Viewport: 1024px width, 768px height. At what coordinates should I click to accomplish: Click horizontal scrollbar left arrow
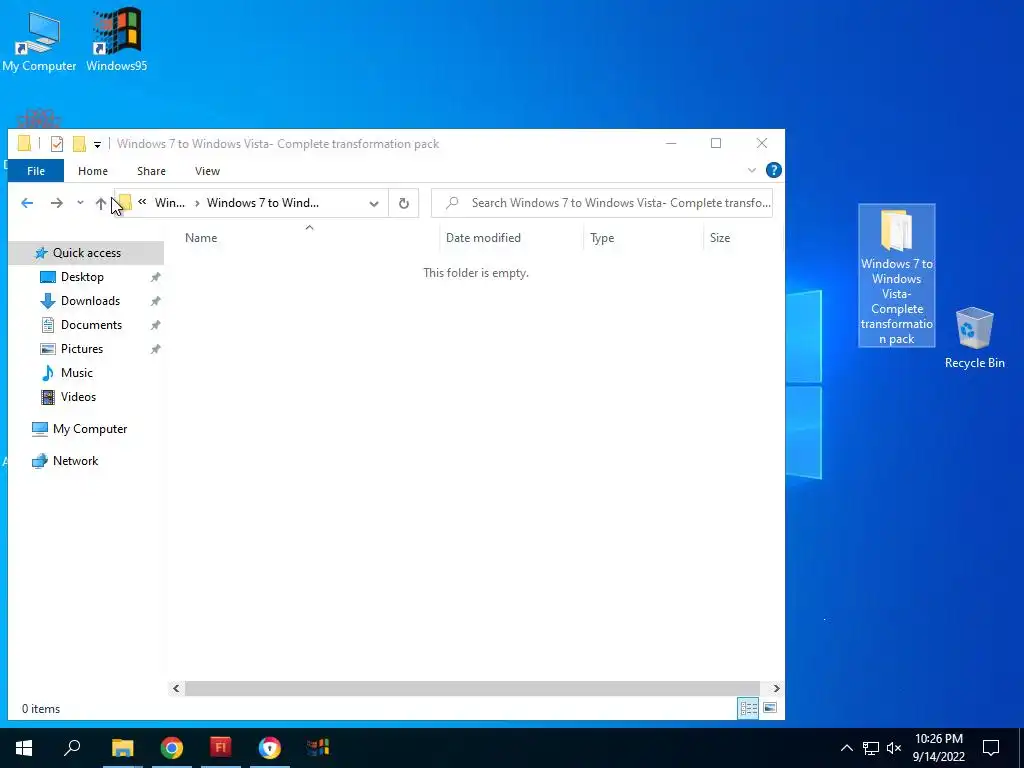pos(176,688)
